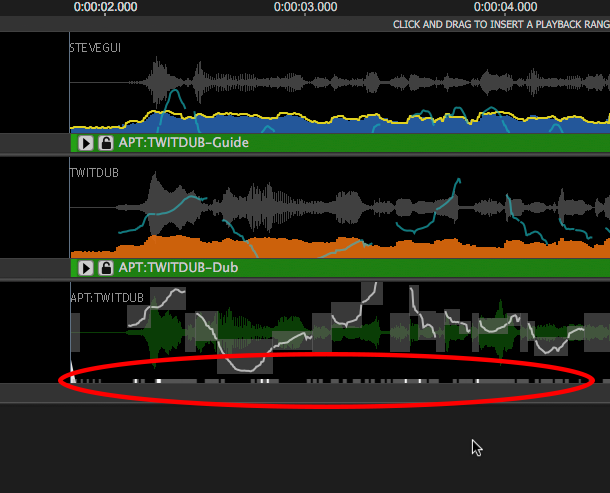
Task: Toggle the lock icon on APT:TWITDUB-Guide bar
Action: coord(104,143)
